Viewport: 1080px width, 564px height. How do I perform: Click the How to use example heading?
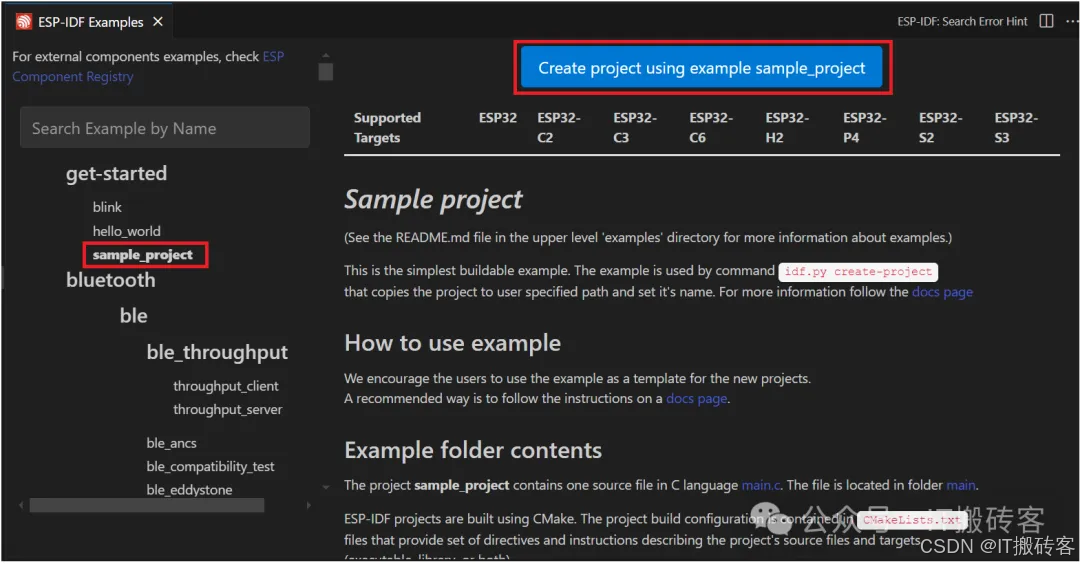[x=453, y=342]
